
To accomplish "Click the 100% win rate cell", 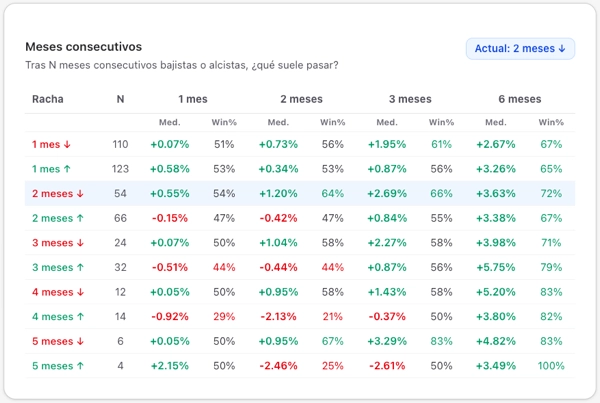I will click(x=551, y=366).
